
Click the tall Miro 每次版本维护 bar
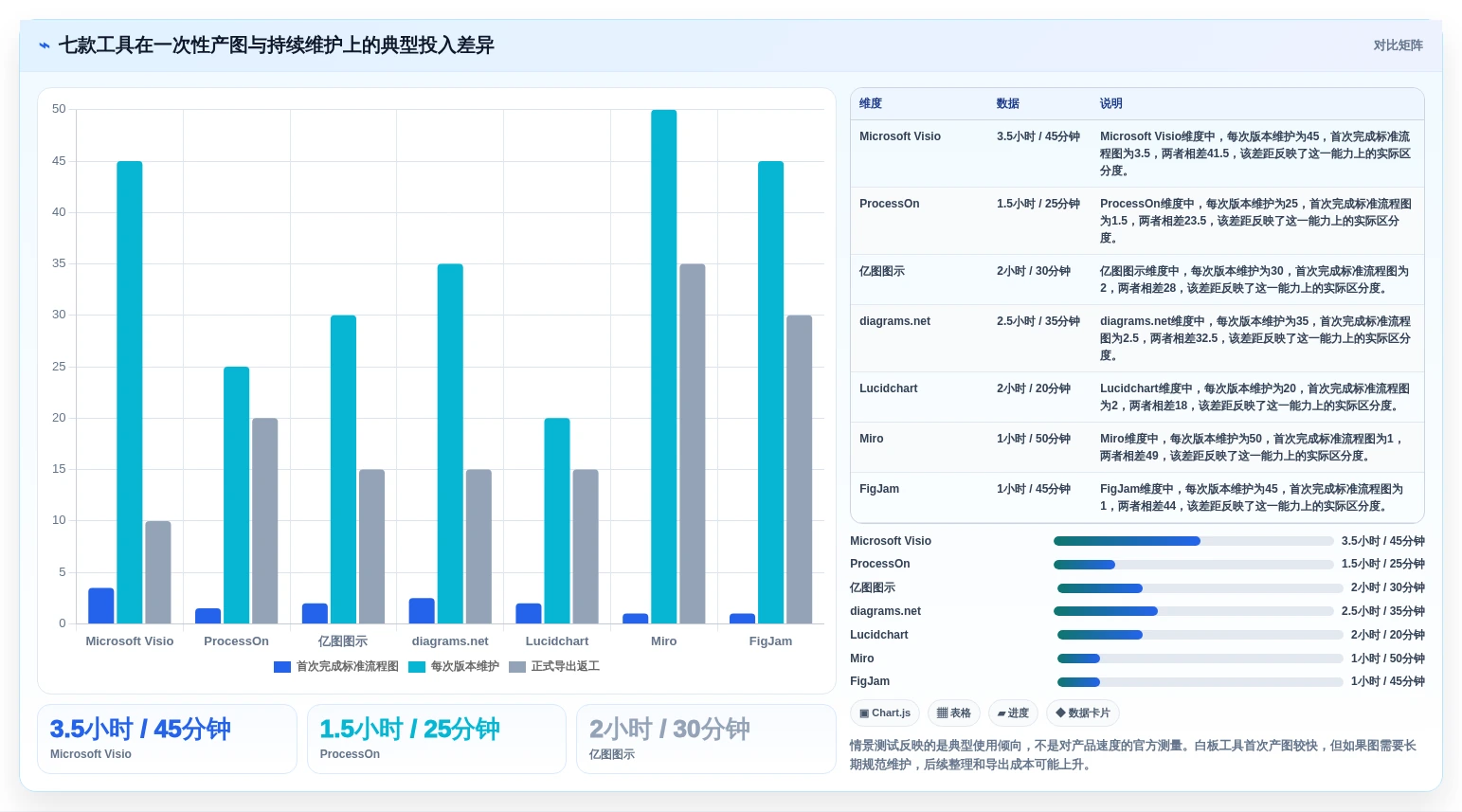click(664, 367)
